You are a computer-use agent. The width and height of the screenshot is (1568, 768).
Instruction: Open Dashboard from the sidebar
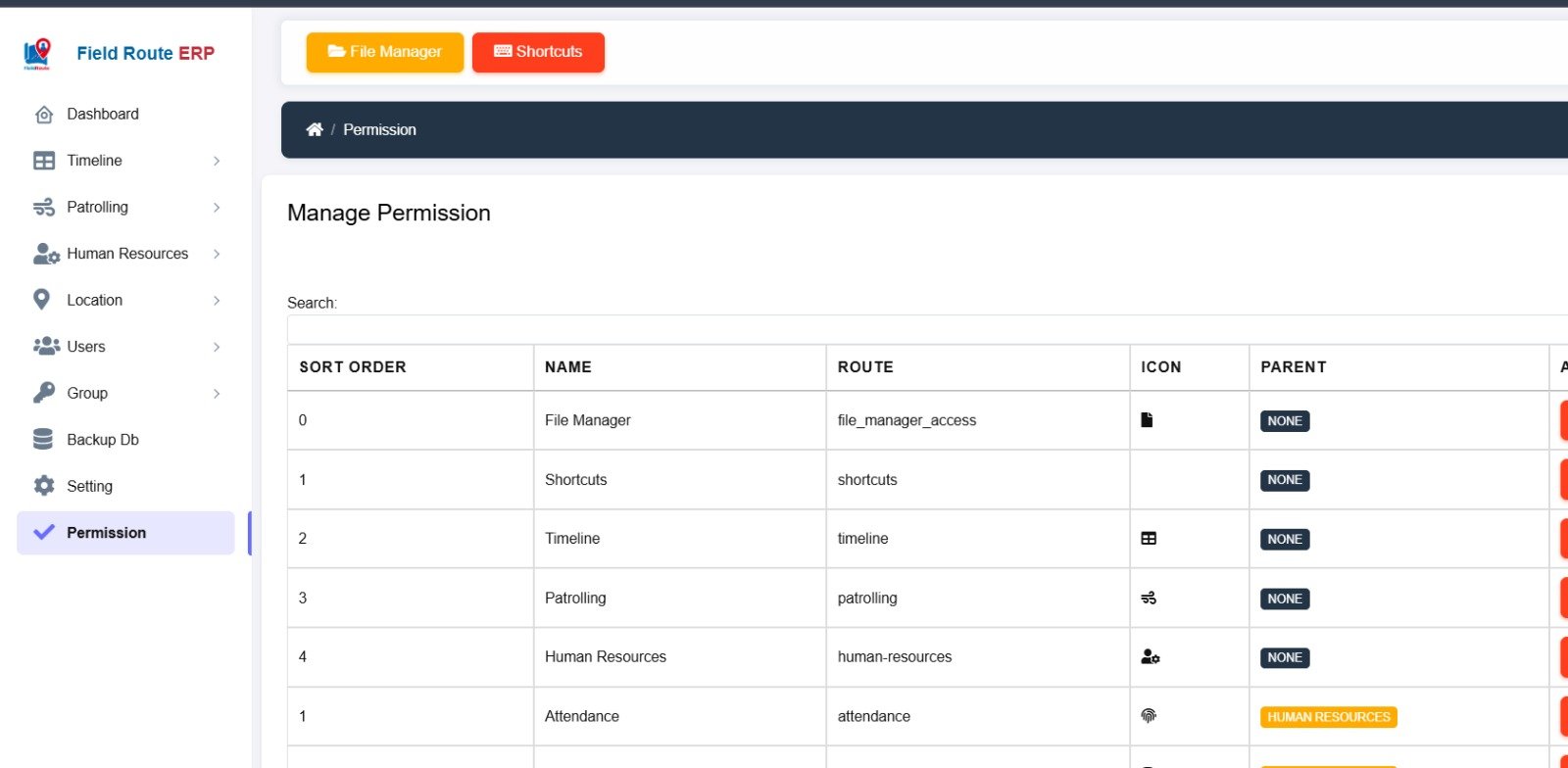(x=125, y=115)
